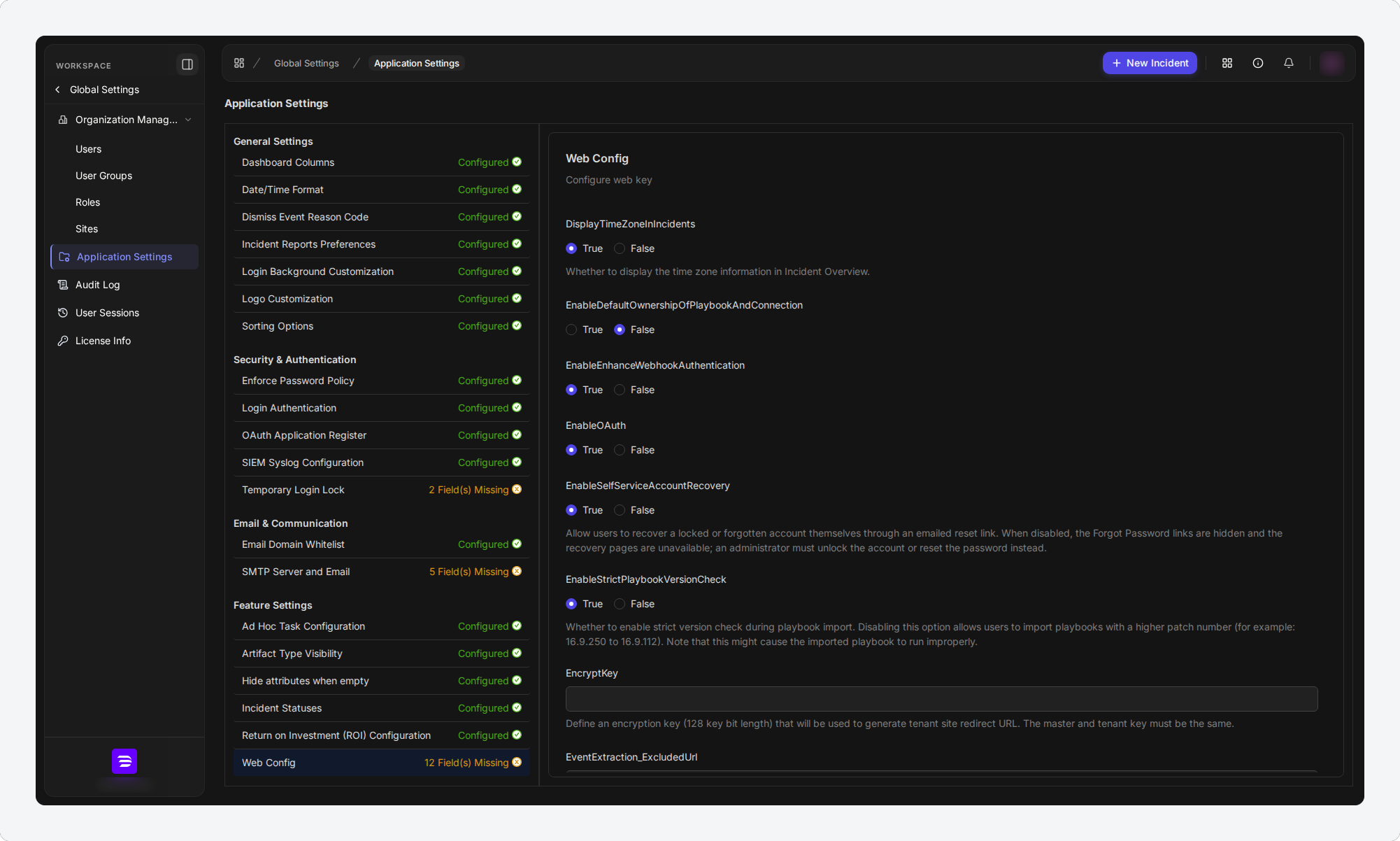Click the Application Settings folder icon in sidebar

coord(64,257)
